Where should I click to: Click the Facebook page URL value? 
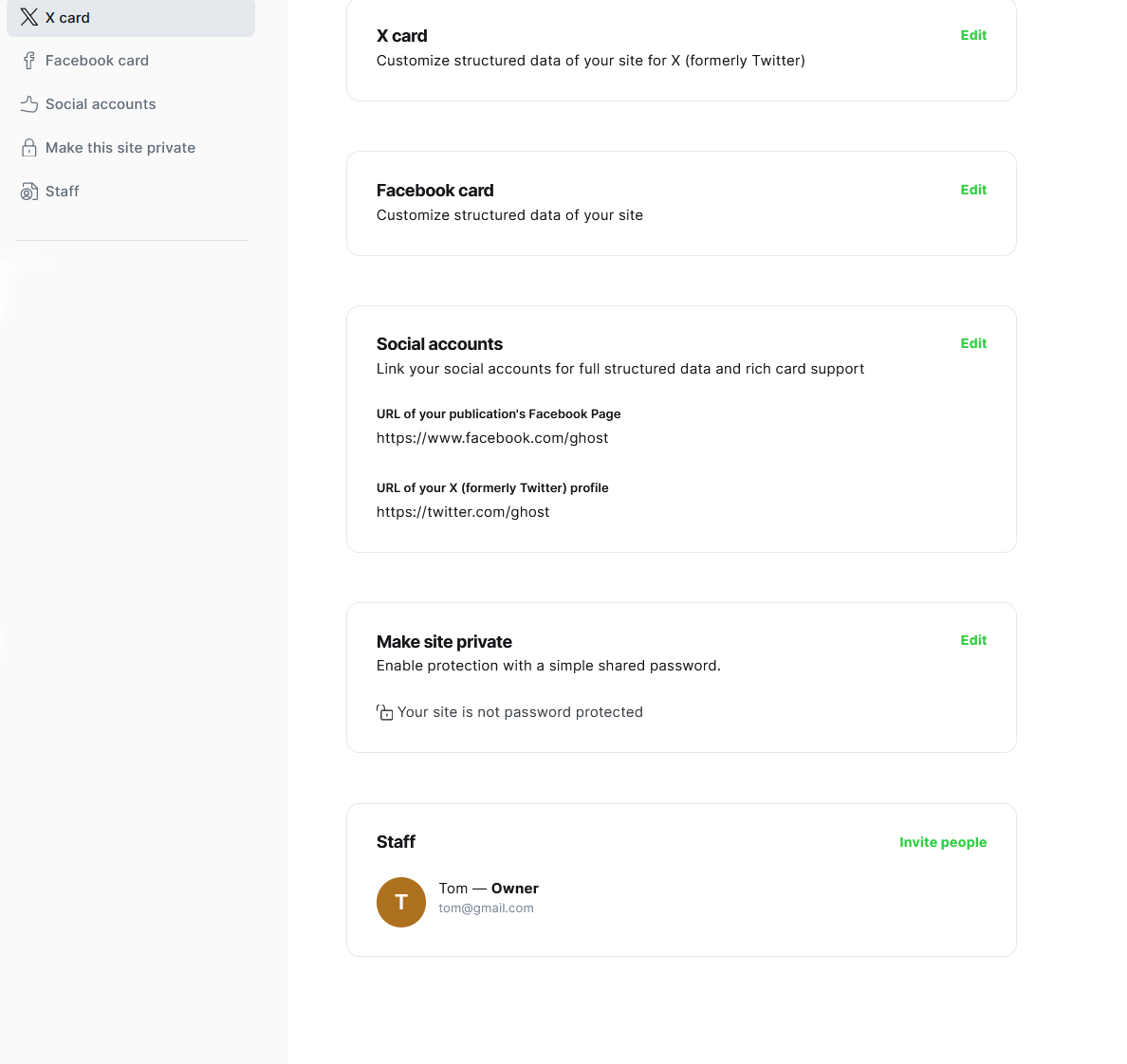tap(492, 438)
